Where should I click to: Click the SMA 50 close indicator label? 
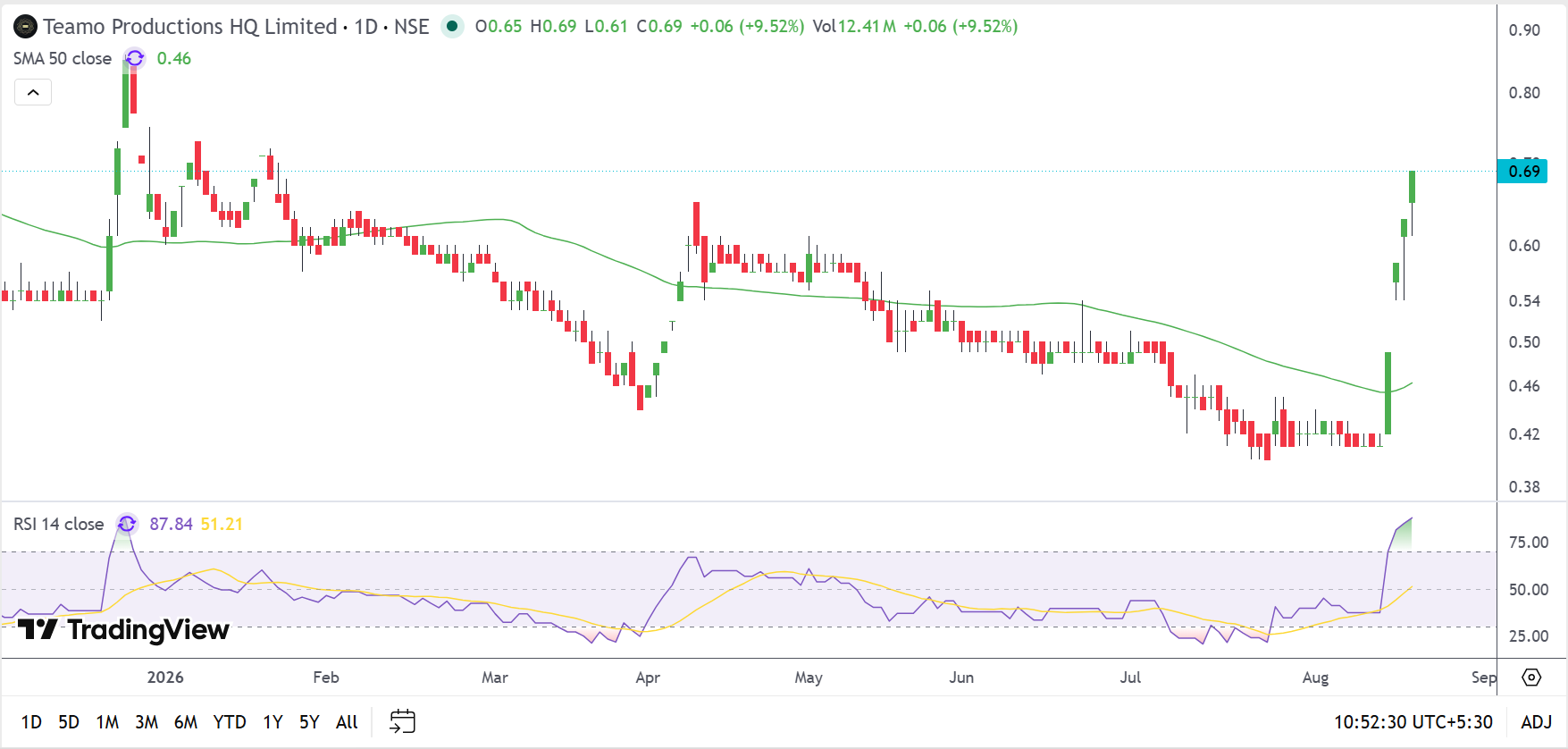tap(63, 58)
